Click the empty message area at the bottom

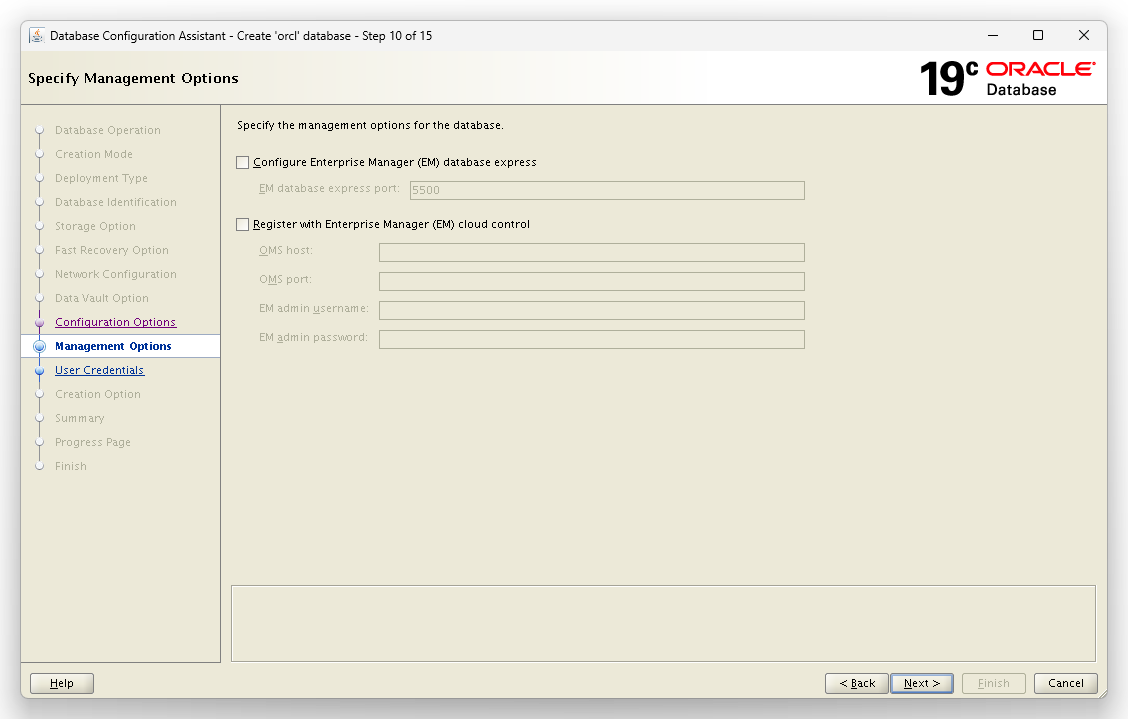663,623
